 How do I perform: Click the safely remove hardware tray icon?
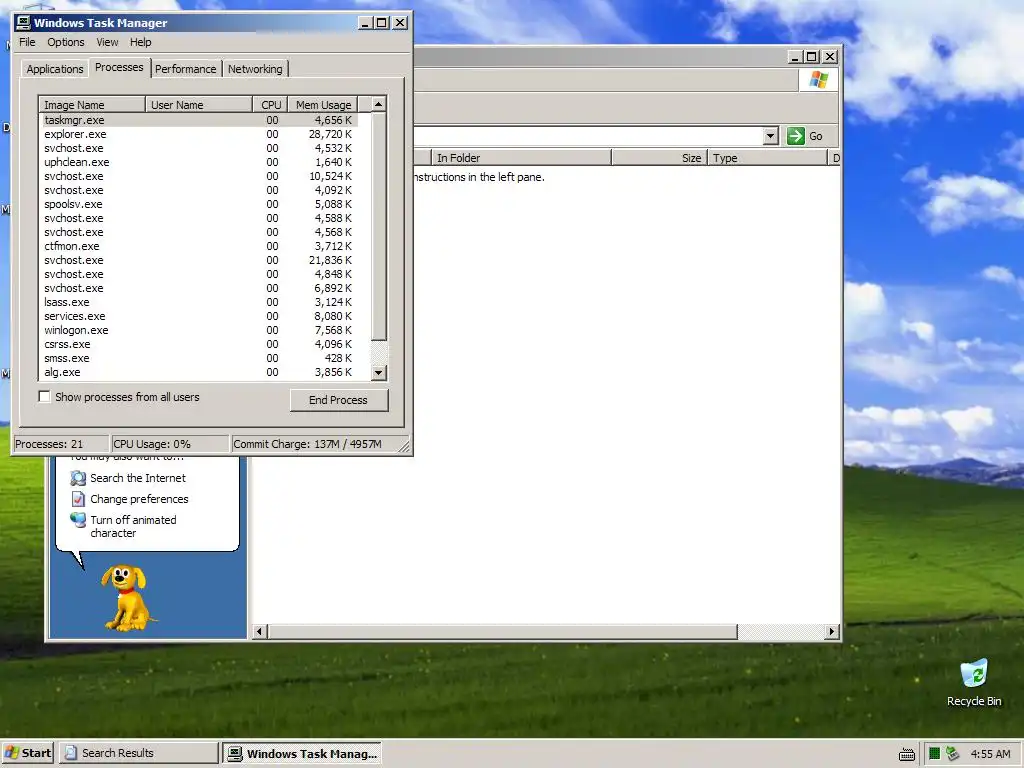click(952, 754)
